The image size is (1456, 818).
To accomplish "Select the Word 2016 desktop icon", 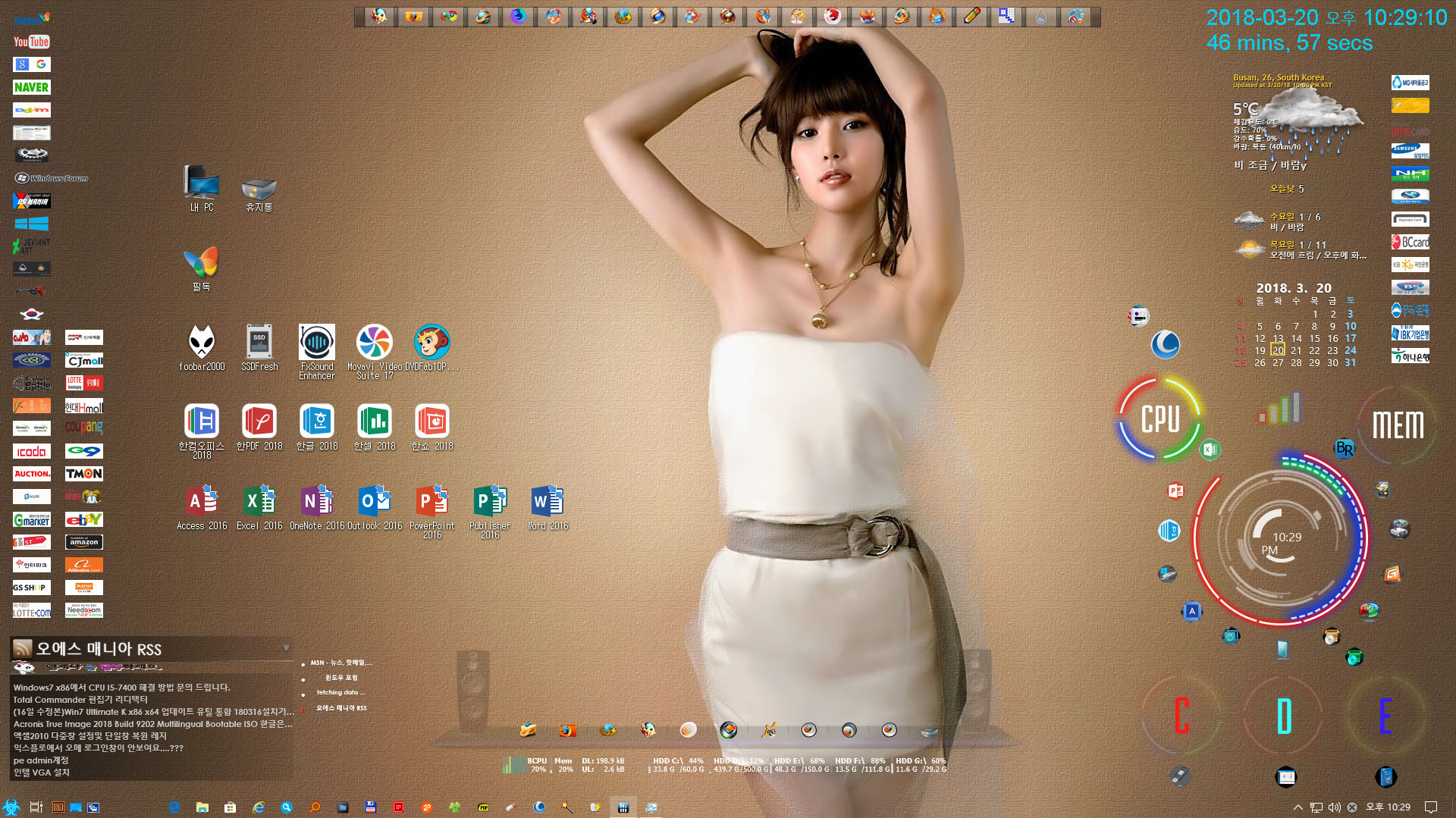I will 548,506.
